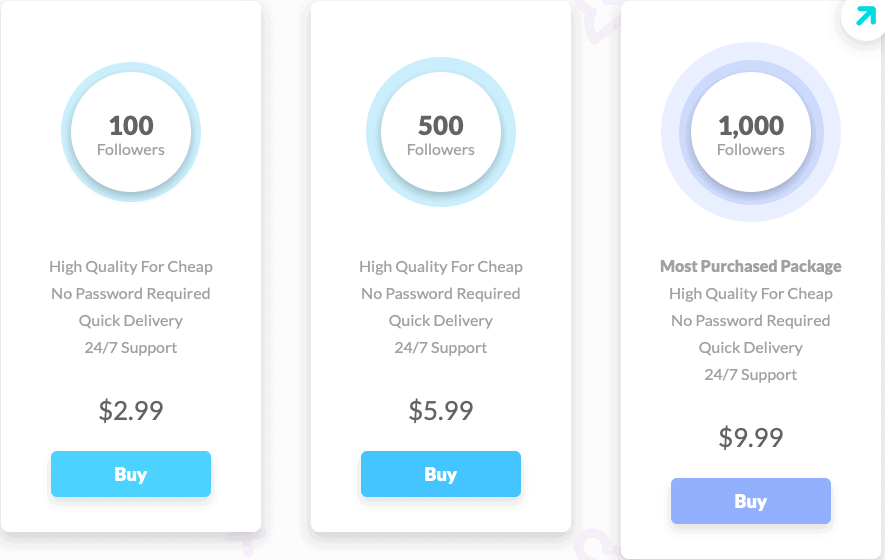Buy the 100 Followers package
This screenshot has width=885, height=560.
pyautogui.click(x=131, y=474)
